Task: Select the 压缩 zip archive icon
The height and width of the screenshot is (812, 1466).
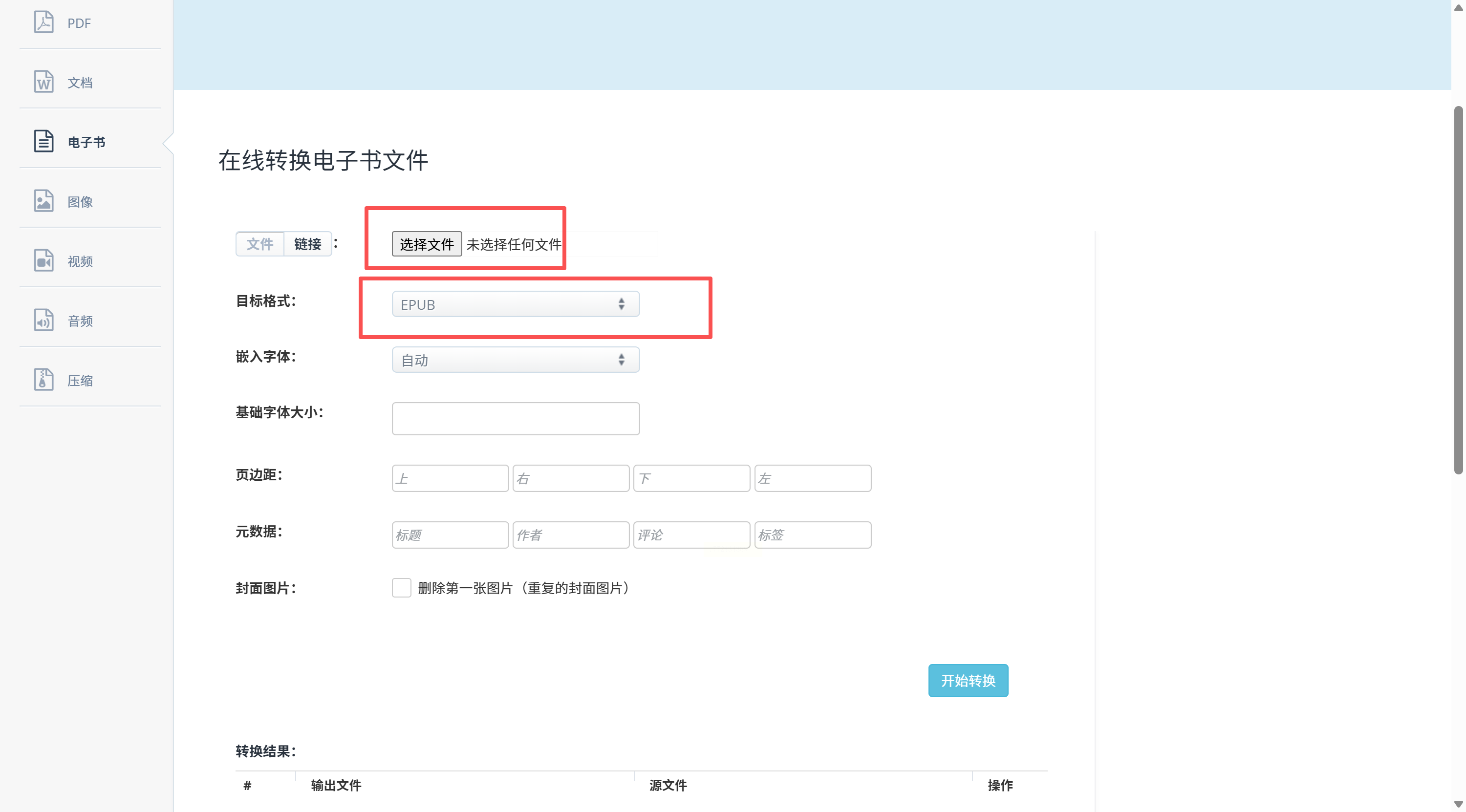Action: pyautogui.click(x=43, y=380)
